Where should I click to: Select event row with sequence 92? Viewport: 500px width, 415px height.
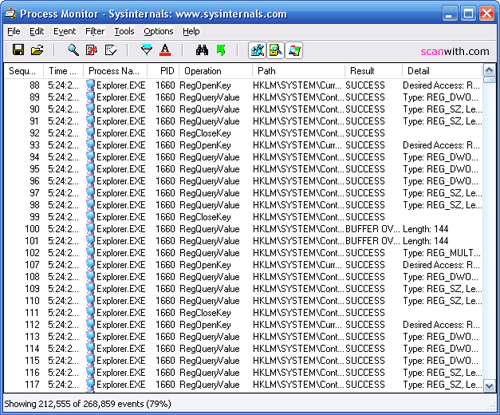pos(243,133)
